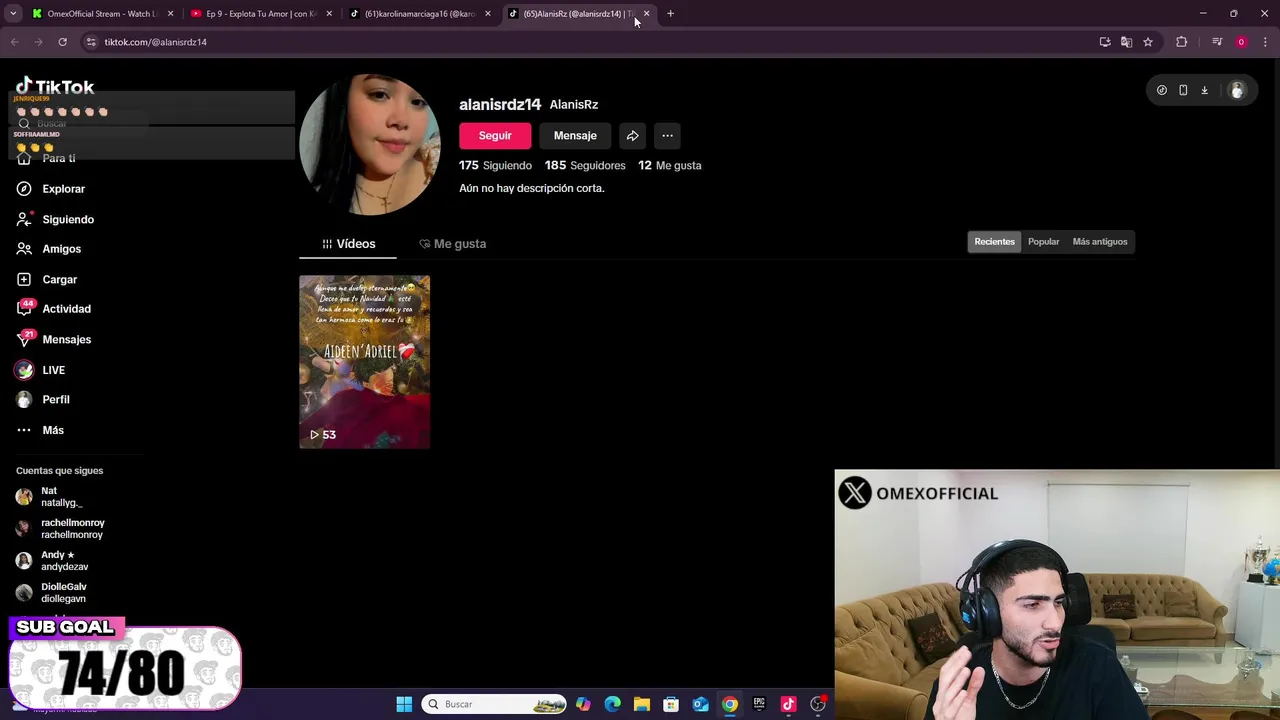Switch to the Videos tab
Viewport: 1280px width, 720px height.
click(x=348, y=244)
